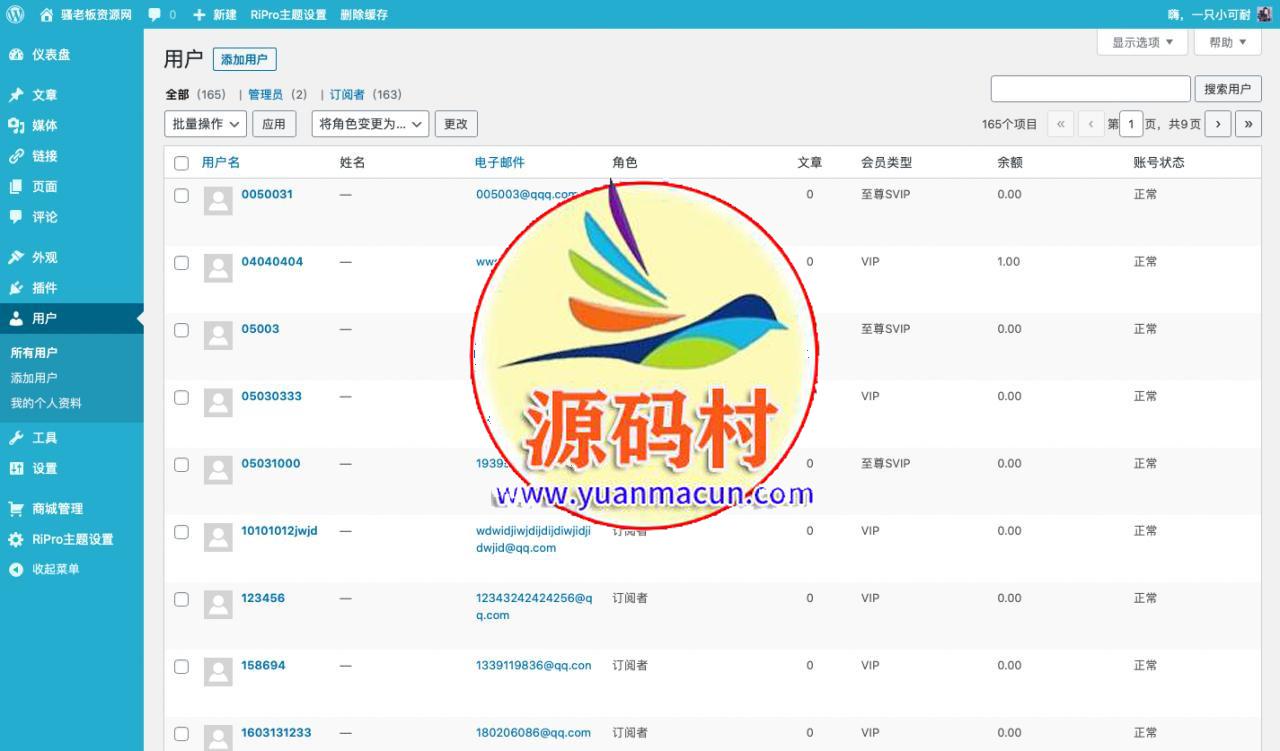This screenshot has width=1280, height=751.
Task: Select the checkbox for user 158694
Action: coord(181,667)
